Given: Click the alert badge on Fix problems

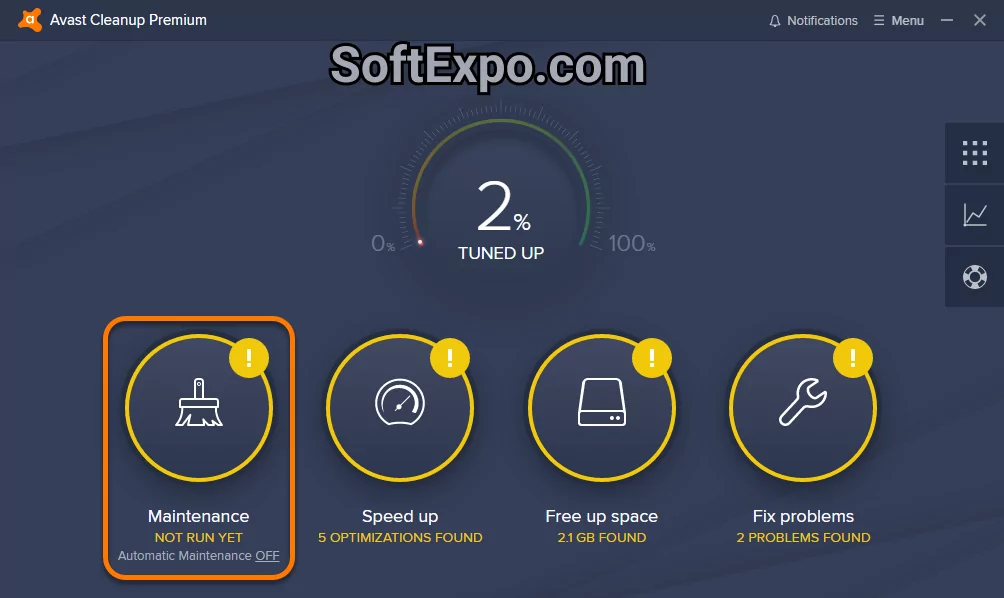Looking at the screenshot, I should 854,357.
